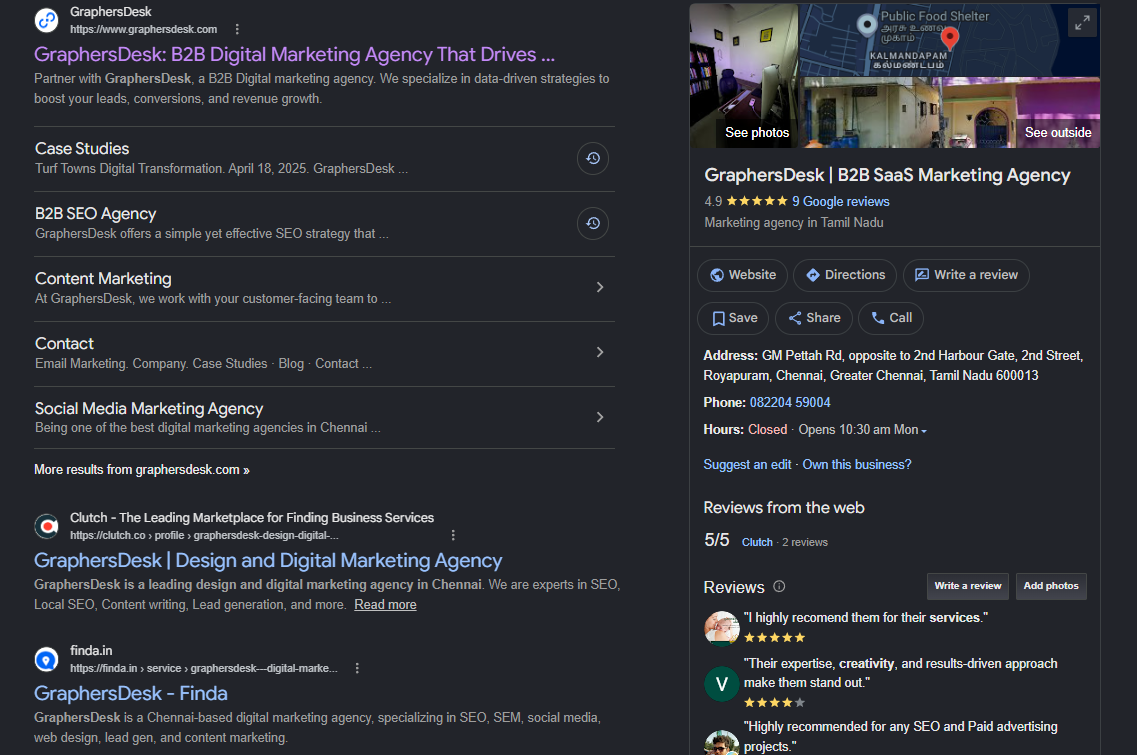The width and height of the screenshot is (1137, 755).
Task: Click Add photos button
Action: click(x=1051, y=586)
